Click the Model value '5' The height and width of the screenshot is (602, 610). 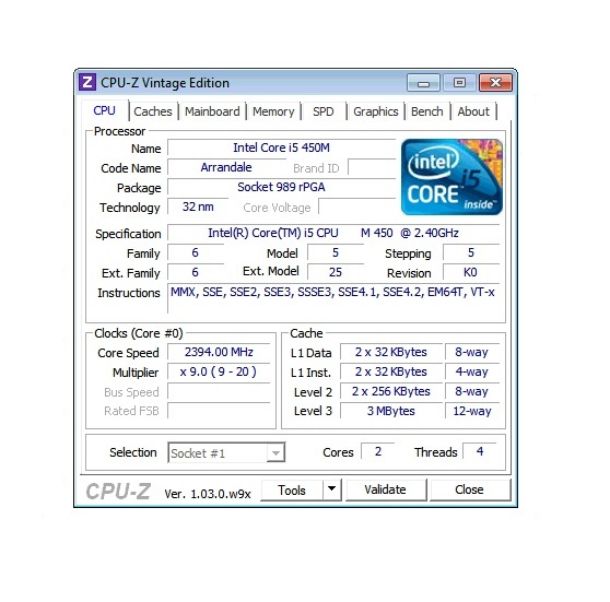[x=335, y=253]
